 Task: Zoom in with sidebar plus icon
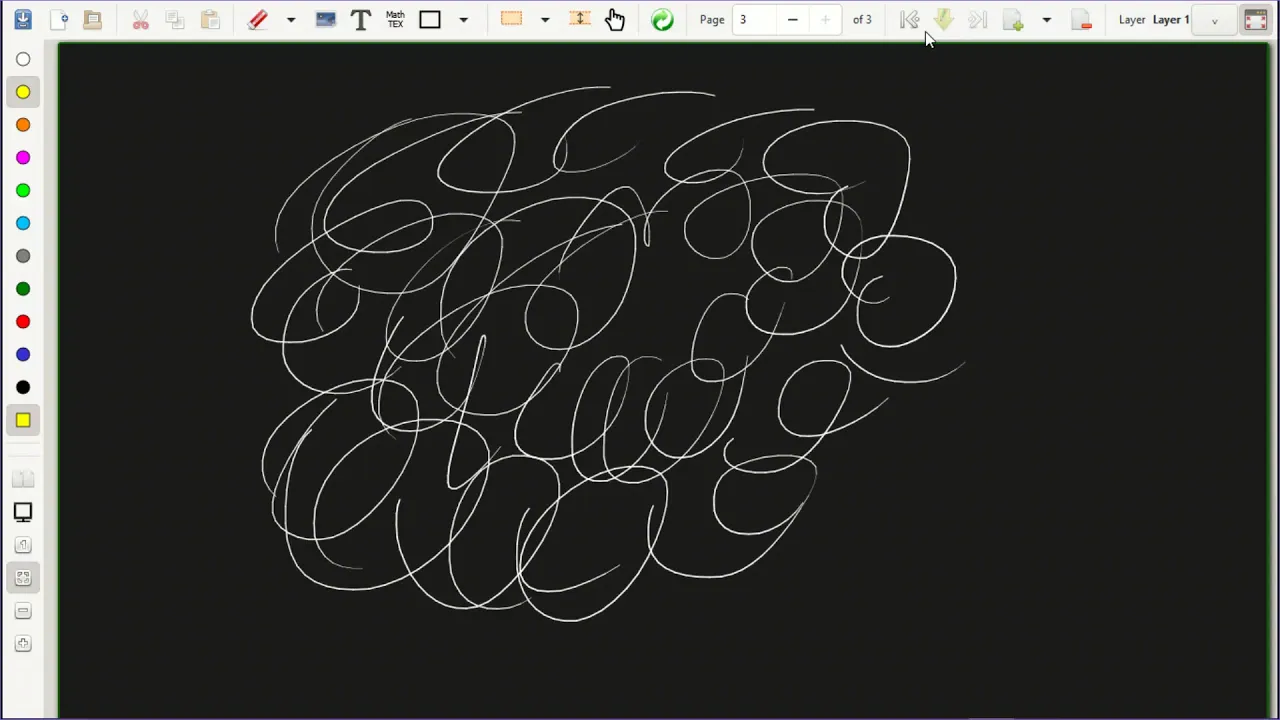[x=23, y=644]
